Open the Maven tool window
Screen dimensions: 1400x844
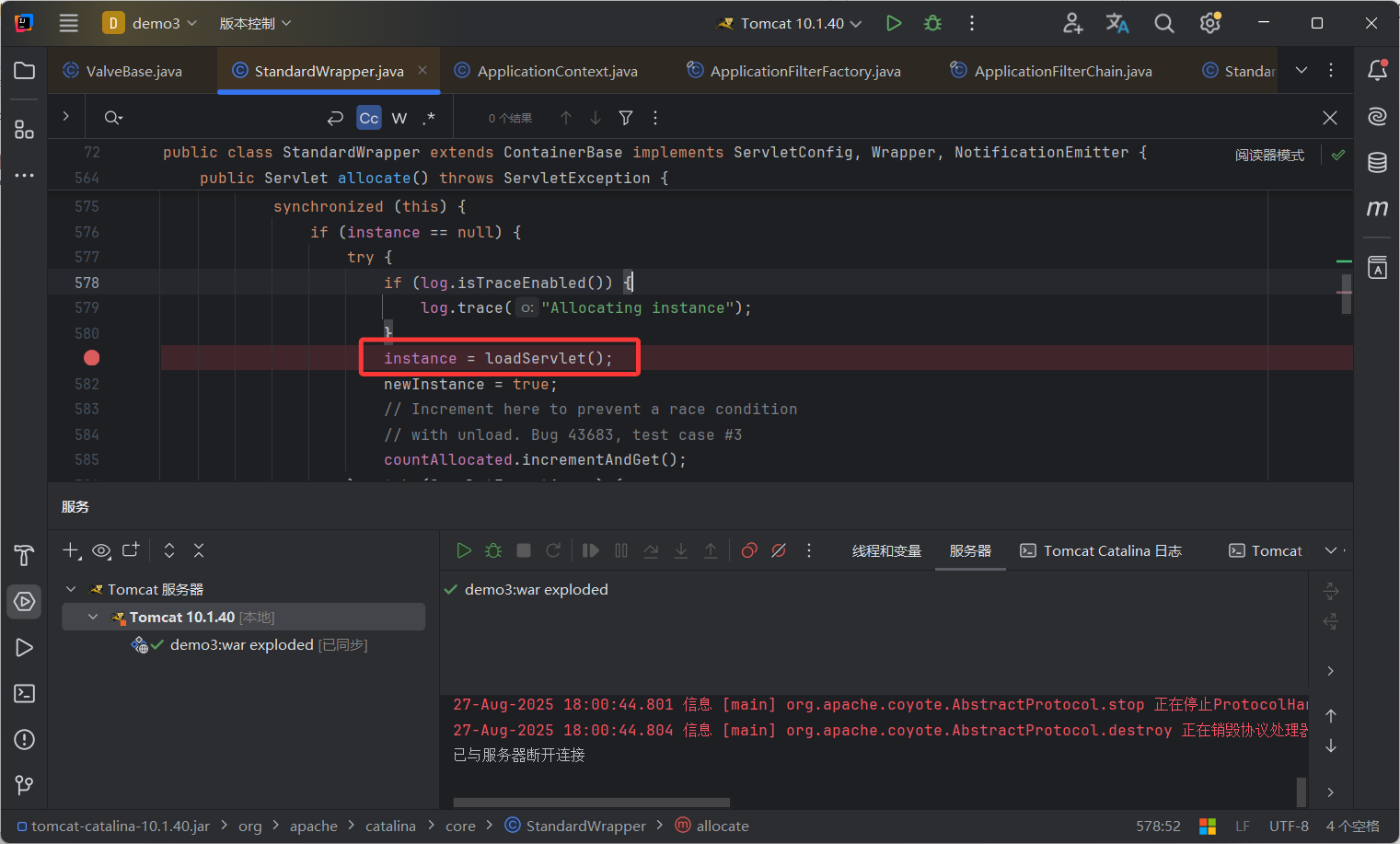(1377, 209)
